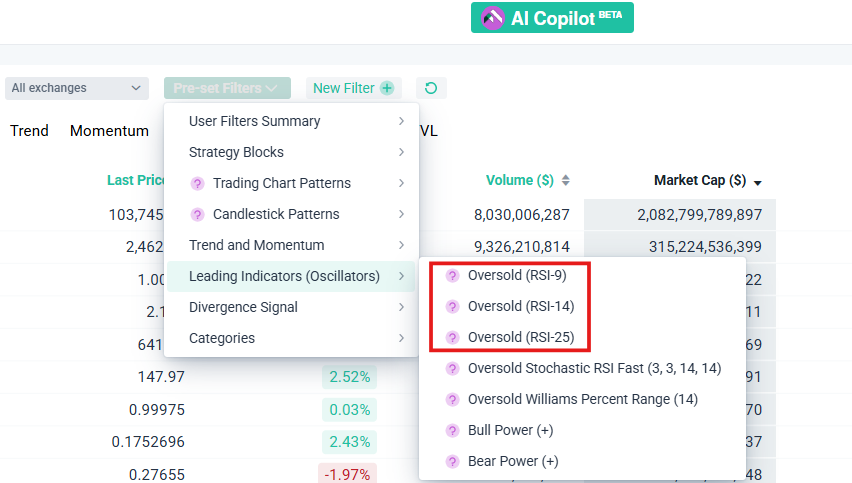Click help icon beside Trading Chart Patterns
The image size is (852, 483).
click(197, 184)
